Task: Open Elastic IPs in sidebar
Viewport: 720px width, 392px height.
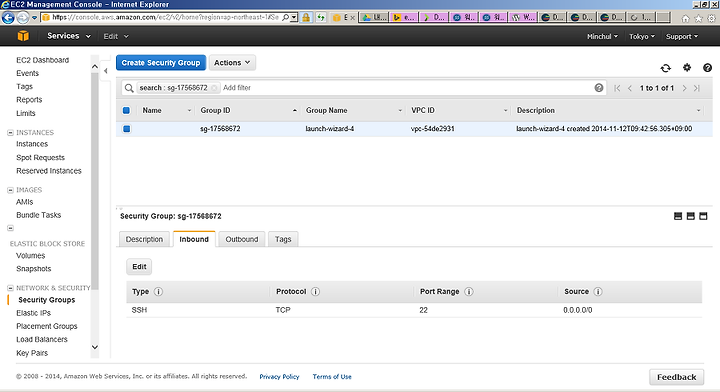Action: (x=34, y=313)
